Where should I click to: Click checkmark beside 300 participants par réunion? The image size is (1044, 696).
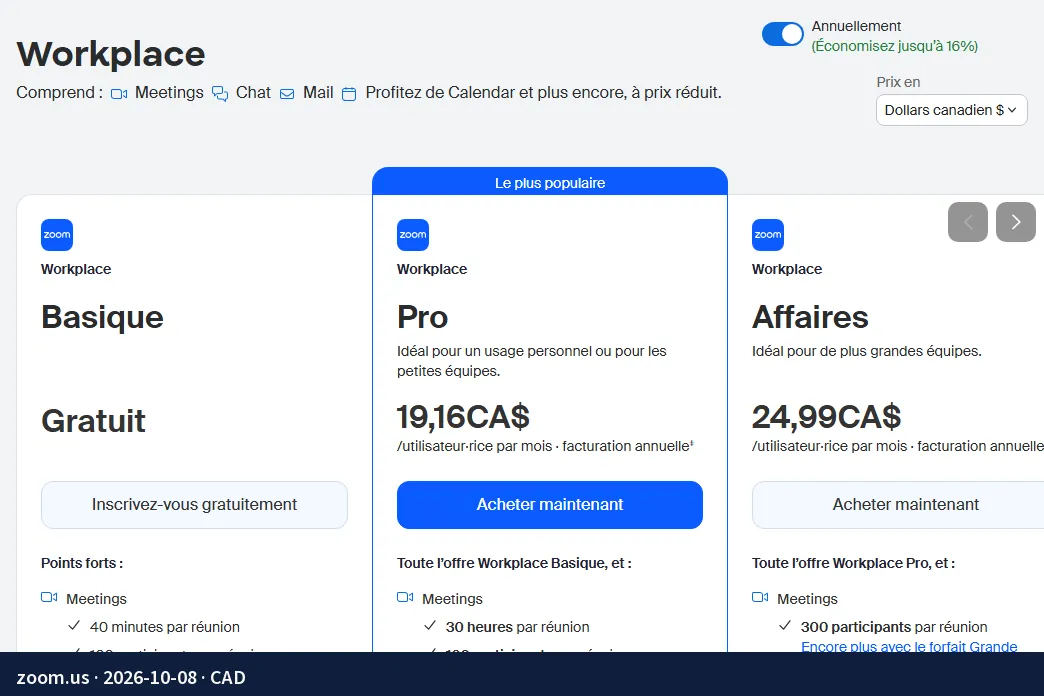(x=785, y=626)
